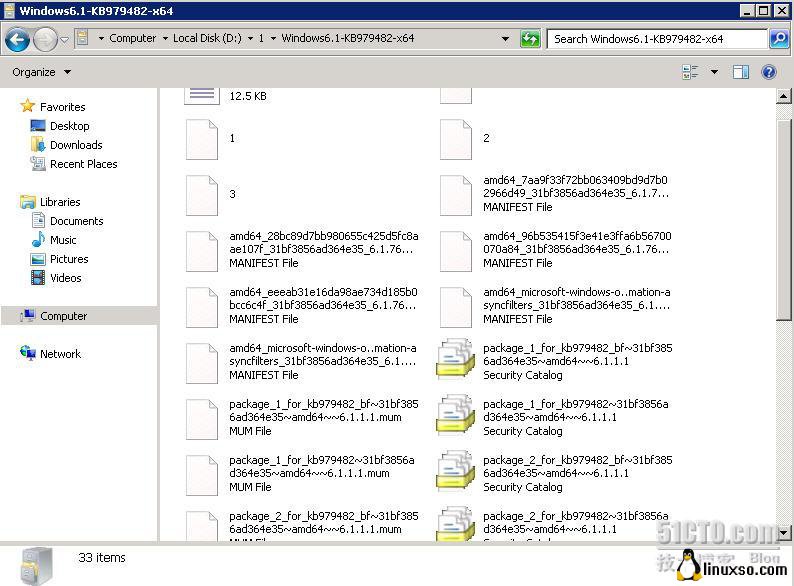
Task: Select the file icon named 3
Action: point(202,195)
